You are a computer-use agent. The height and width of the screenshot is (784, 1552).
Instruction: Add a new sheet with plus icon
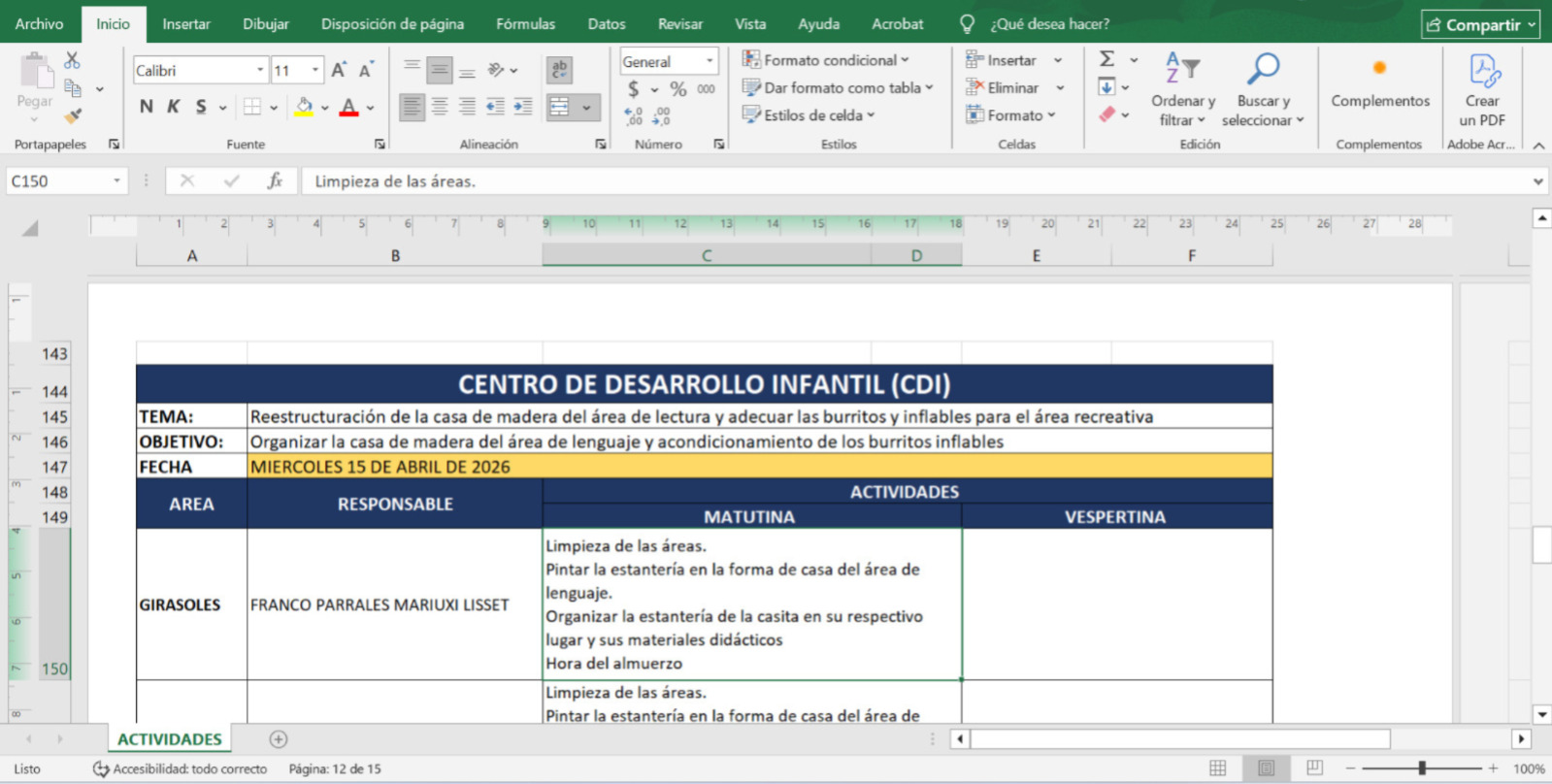279,739
